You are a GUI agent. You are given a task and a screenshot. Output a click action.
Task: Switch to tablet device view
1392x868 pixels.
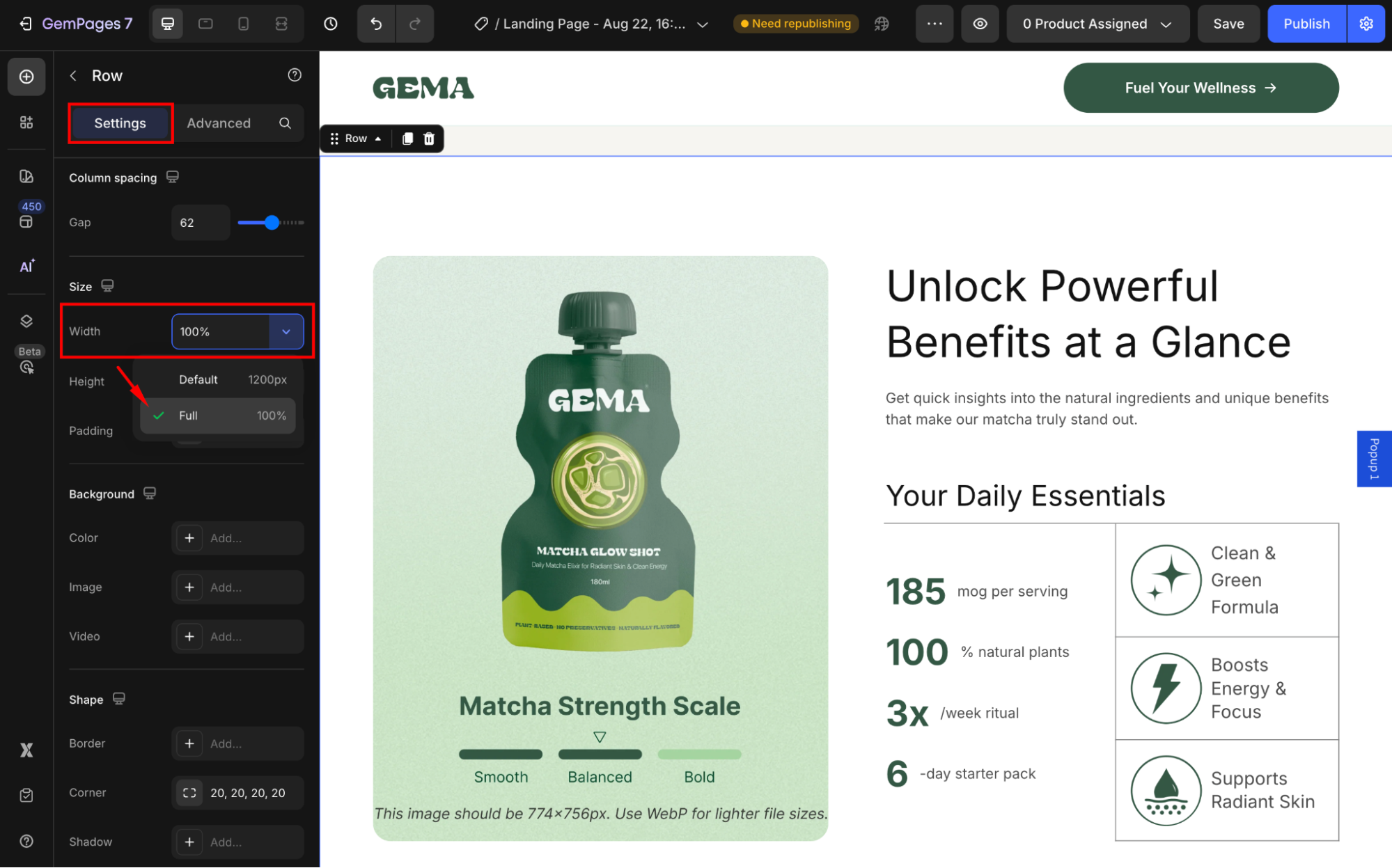click(205, 24)
